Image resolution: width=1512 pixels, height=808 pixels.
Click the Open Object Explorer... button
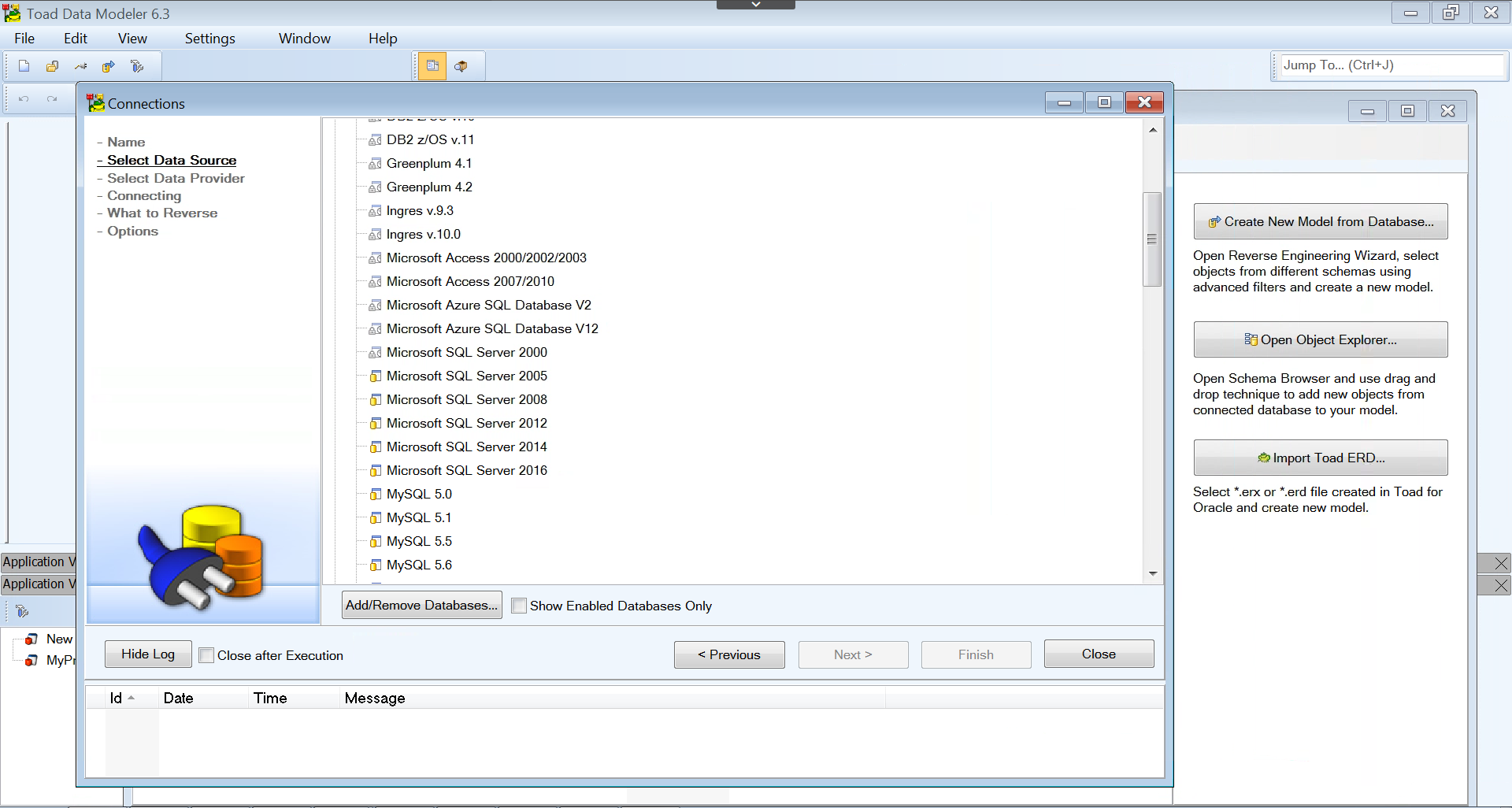(1321, 339)
